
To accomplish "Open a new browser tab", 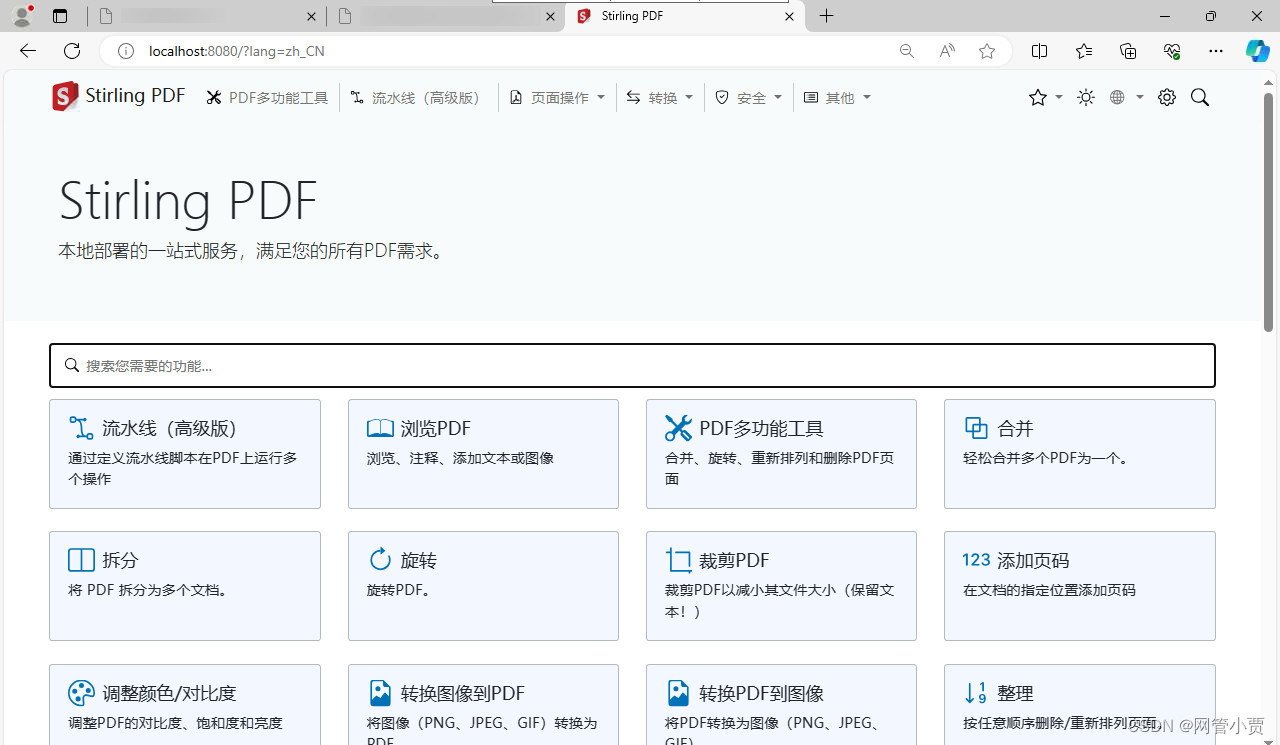I will 827,16.
